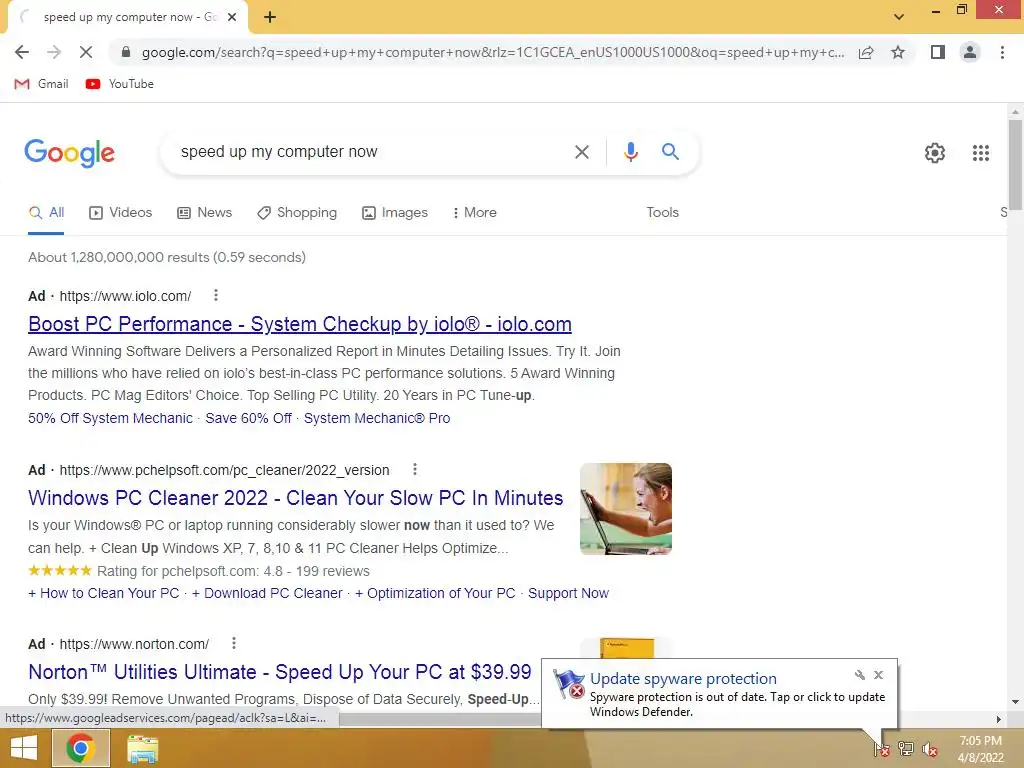This screenshot has height=768, width=1024.
Task: Click the forward navigation arrow
Action: pos(54,52)
